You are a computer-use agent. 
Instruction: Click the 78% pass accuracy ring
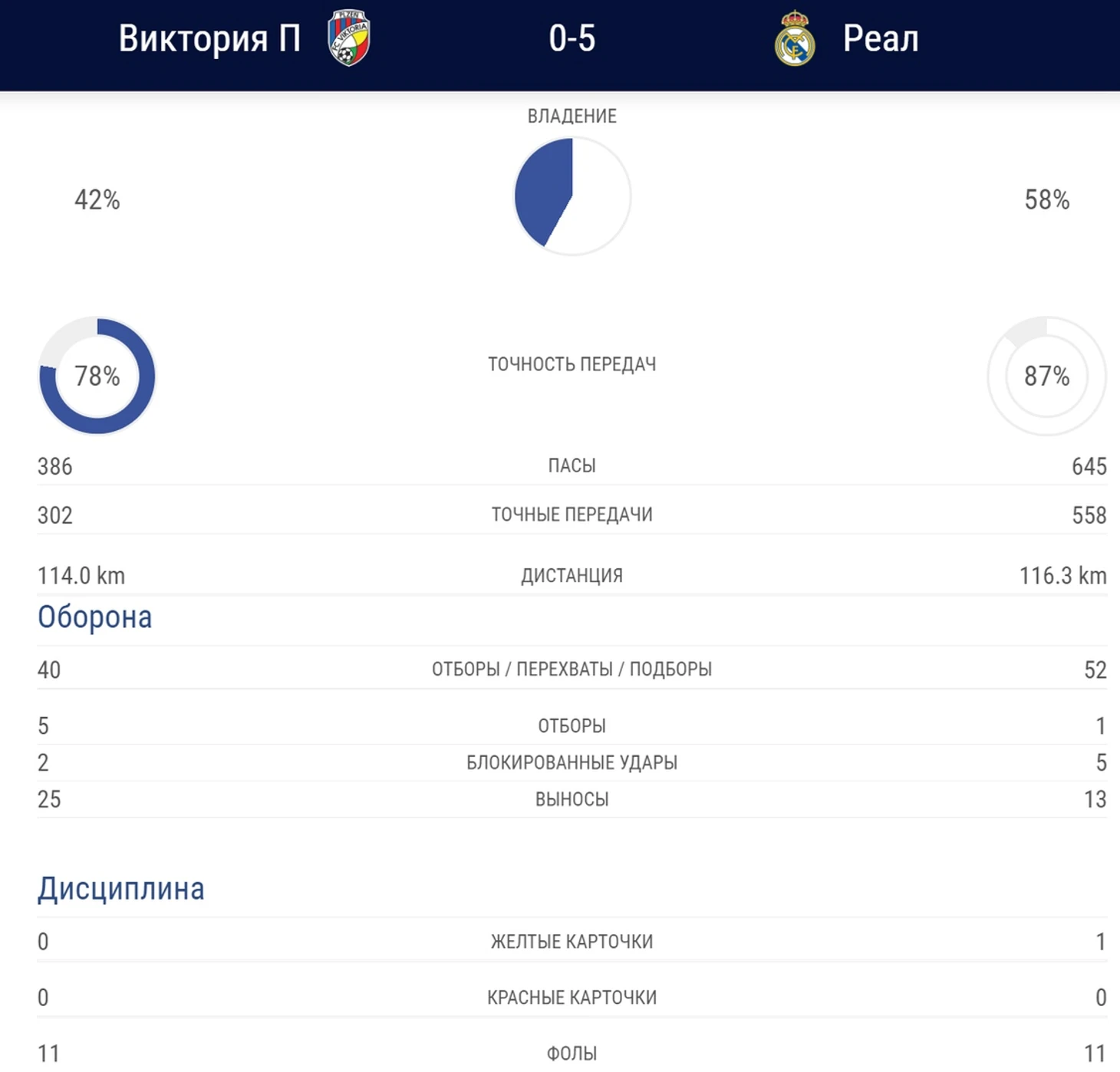pyautogui.click(x=97, y=376)
